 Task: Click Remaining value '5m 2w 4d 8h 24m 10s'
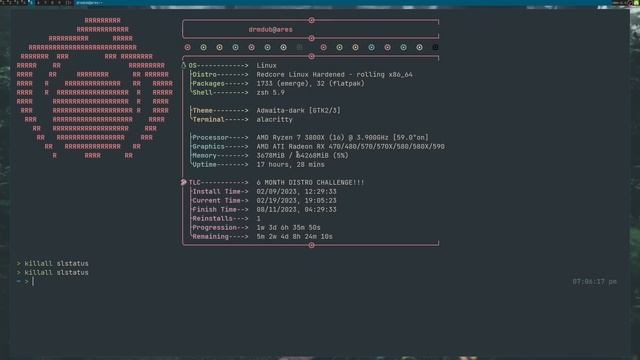click(294, 236)
